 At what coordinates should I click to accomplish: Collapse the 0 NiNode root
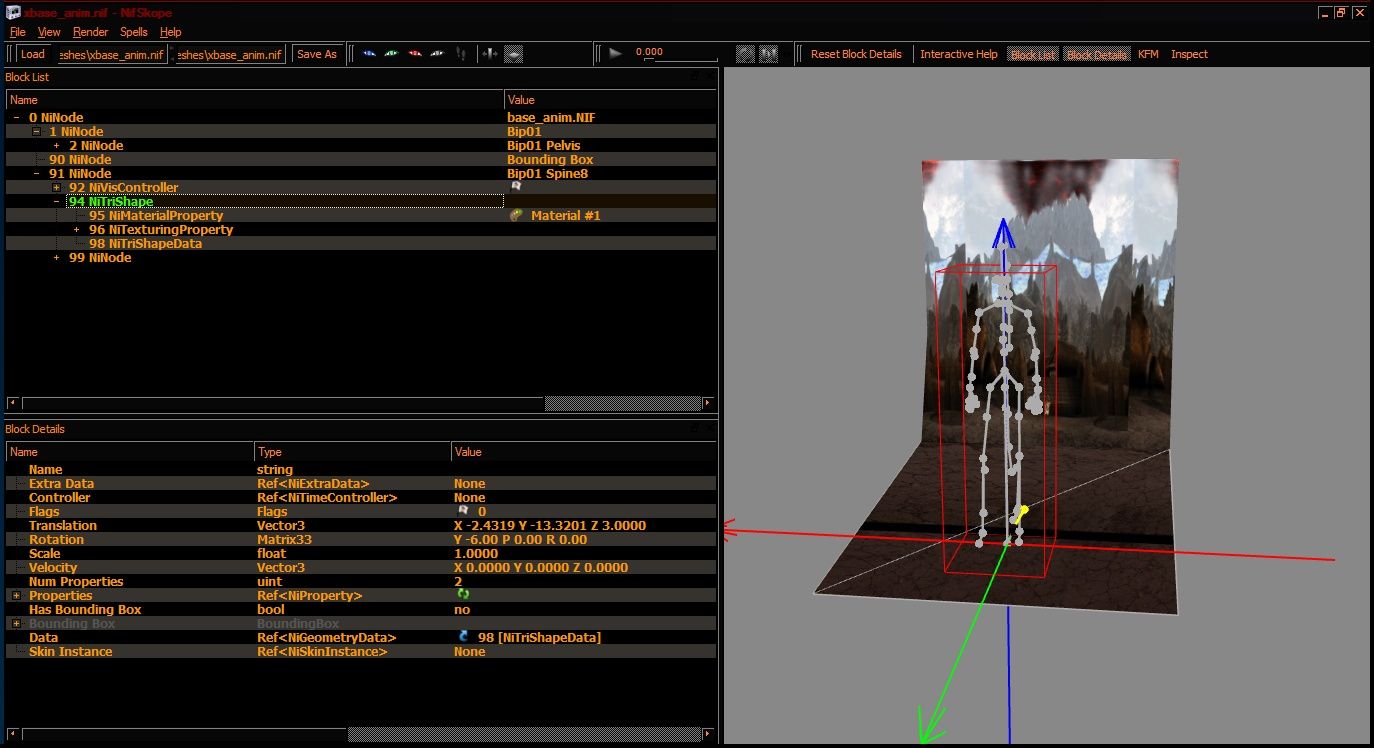tap(16, 118)
